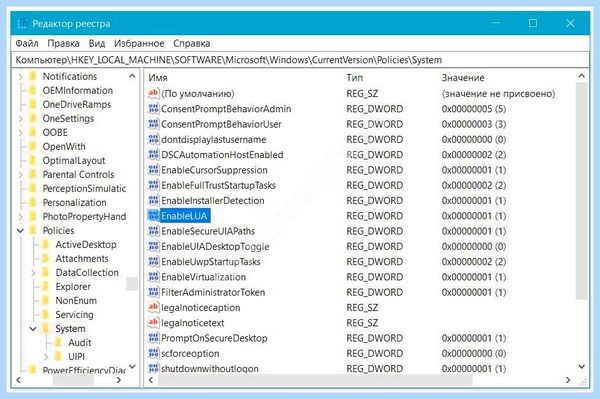600x399 pixels.
Task: Click the Audit folder icon
Action: tap(59, 343)
